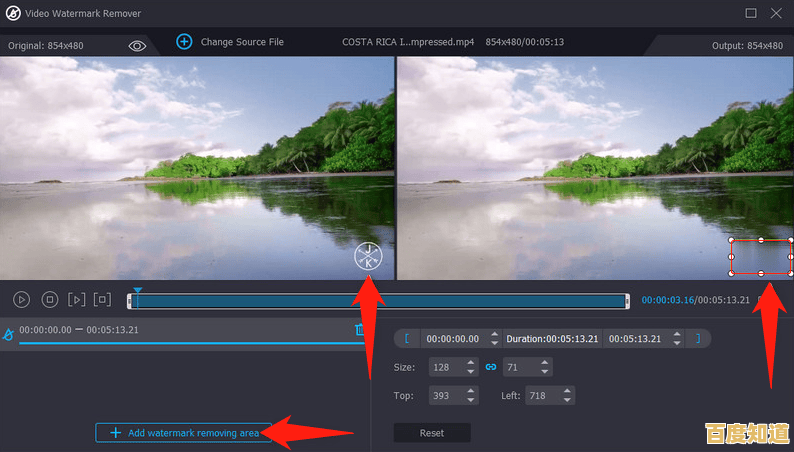Decrease the Top position value stepper

(x=471, y=400)
